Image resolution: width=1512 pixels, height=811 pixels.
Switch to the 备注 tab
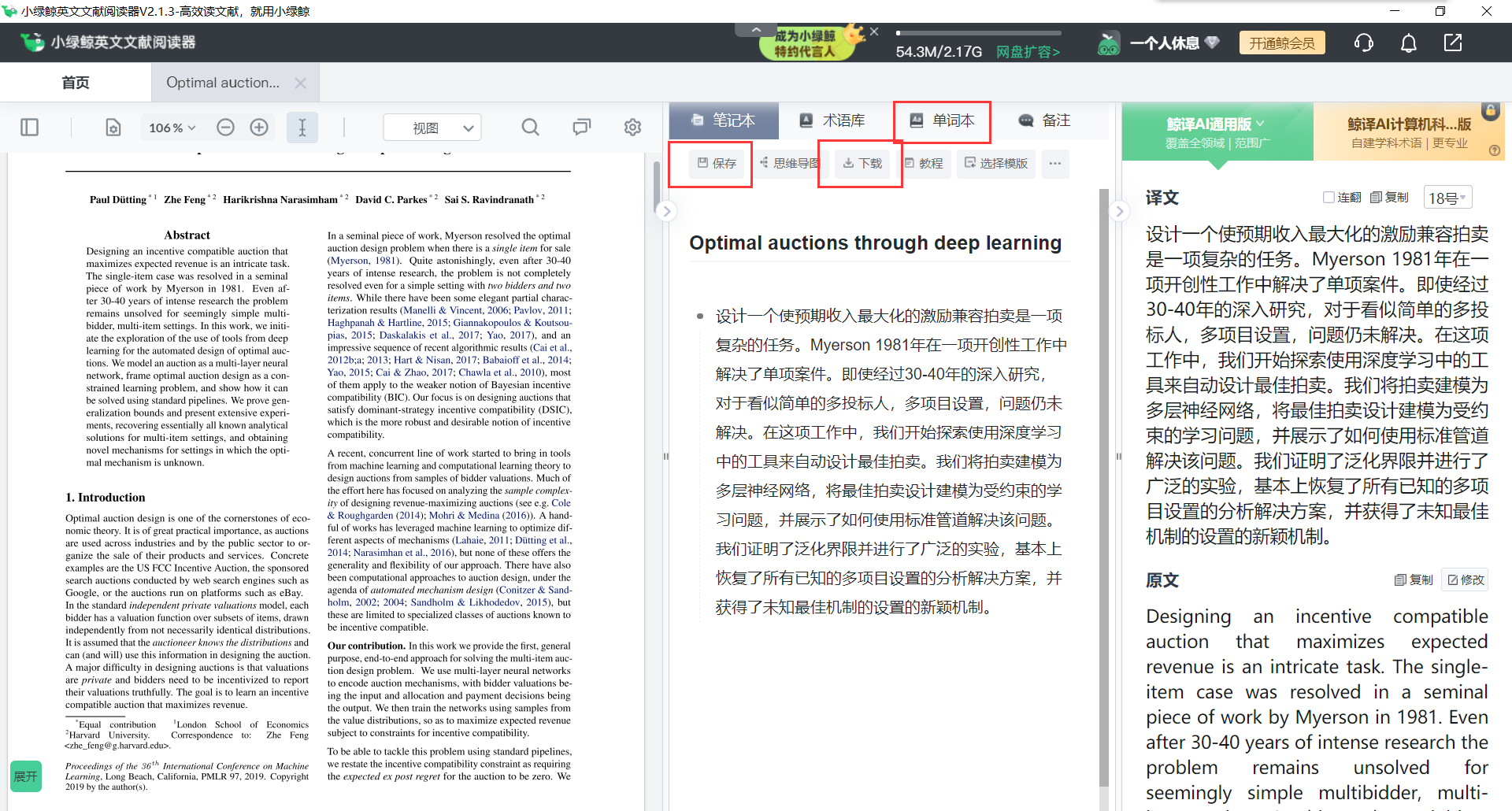1045,120
